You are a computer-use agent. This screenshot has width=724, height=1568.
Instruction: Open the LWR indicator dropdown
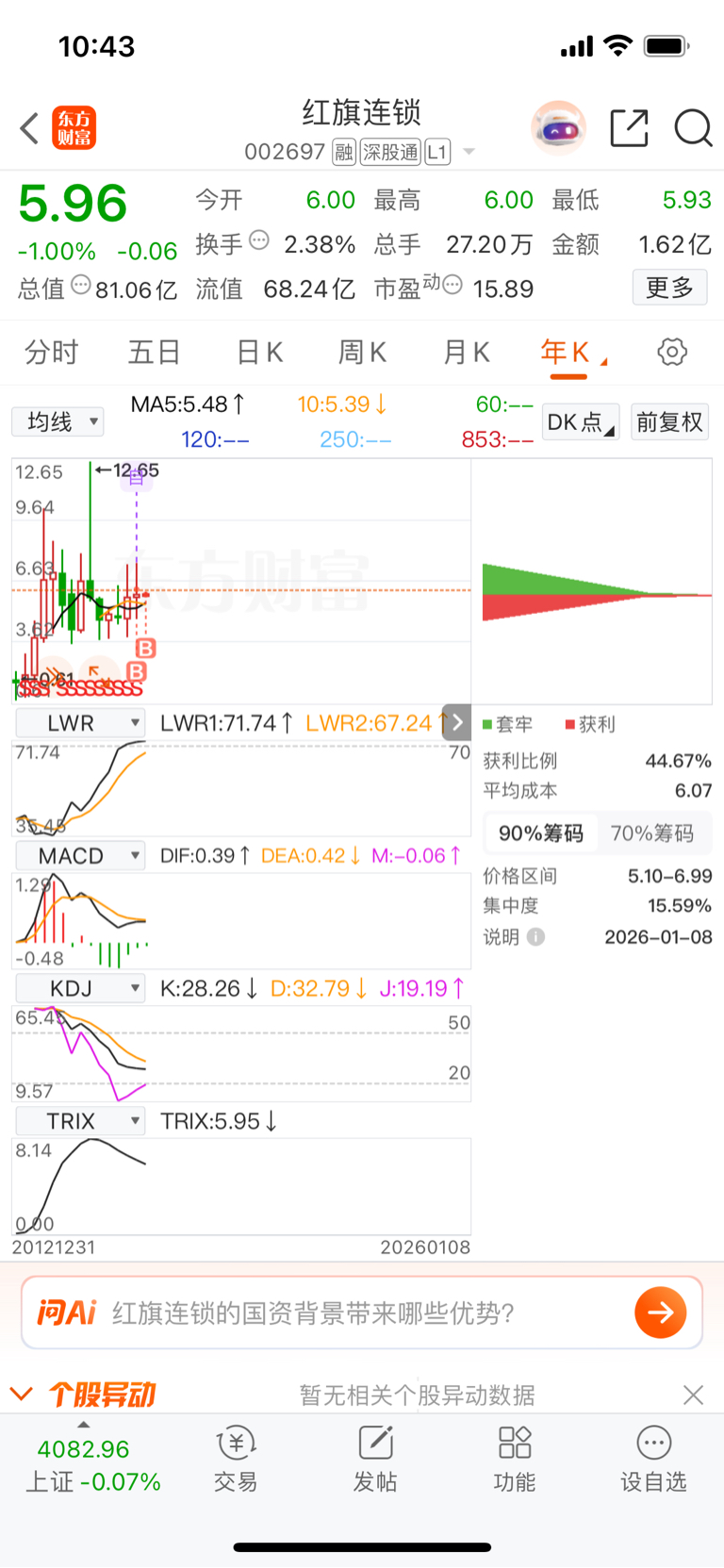click(80, 723)
